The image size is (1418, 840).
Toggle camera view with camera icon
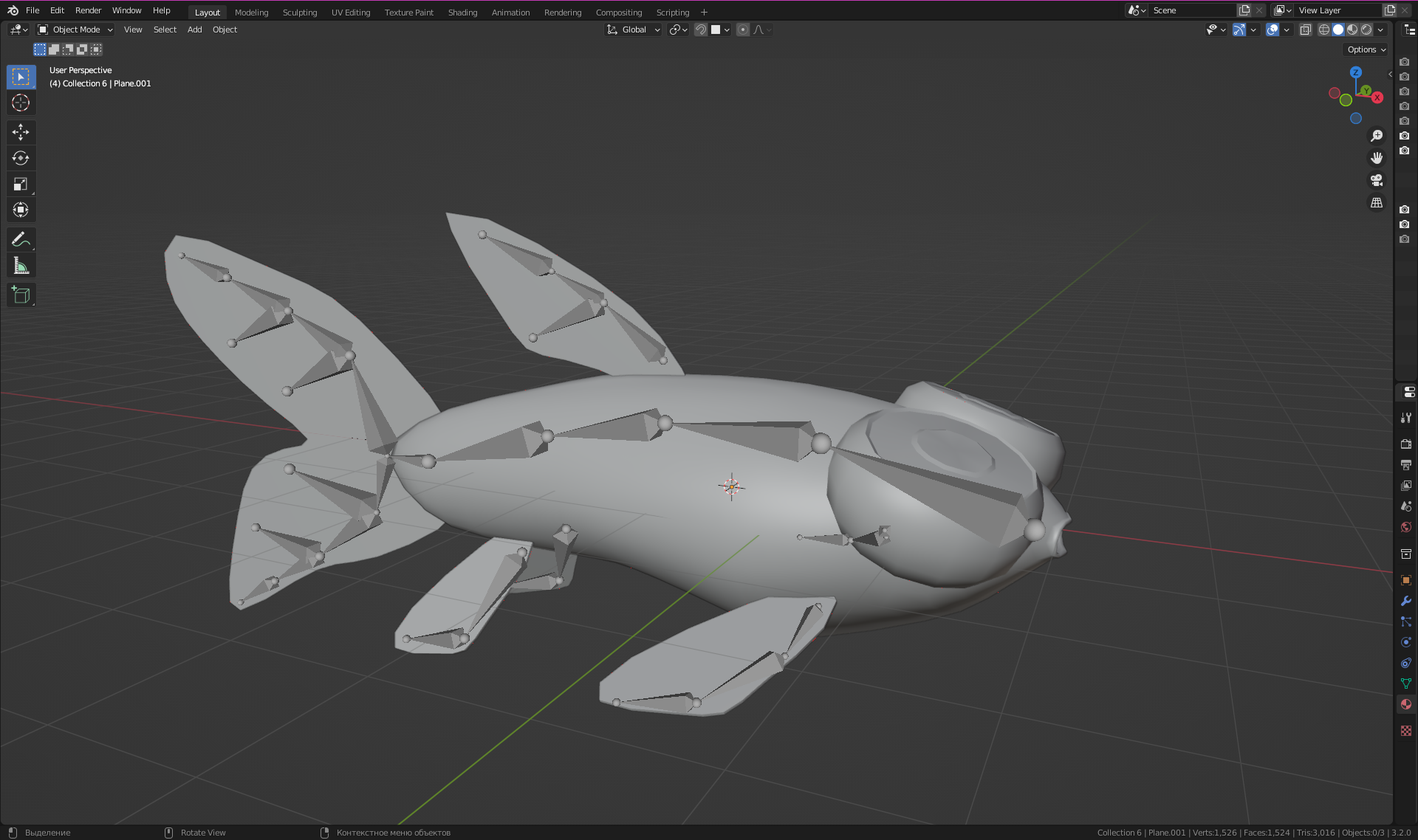click(1377, 180)
